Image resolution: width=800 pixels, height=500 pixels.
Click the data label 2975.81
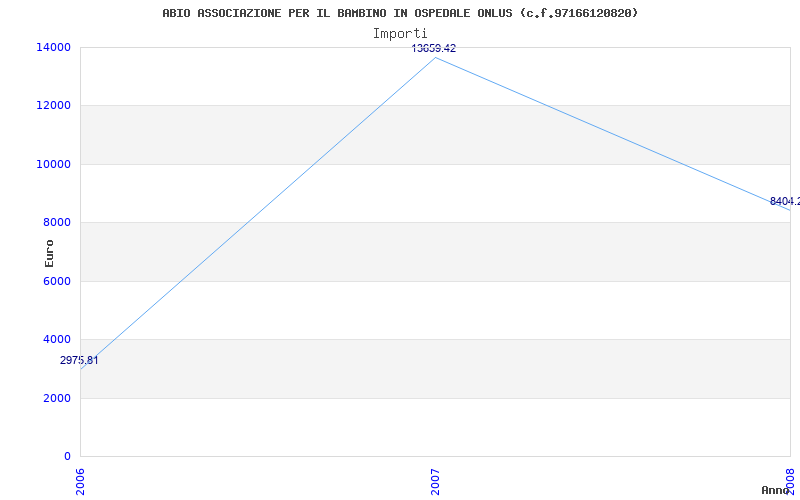pos(79,360)
